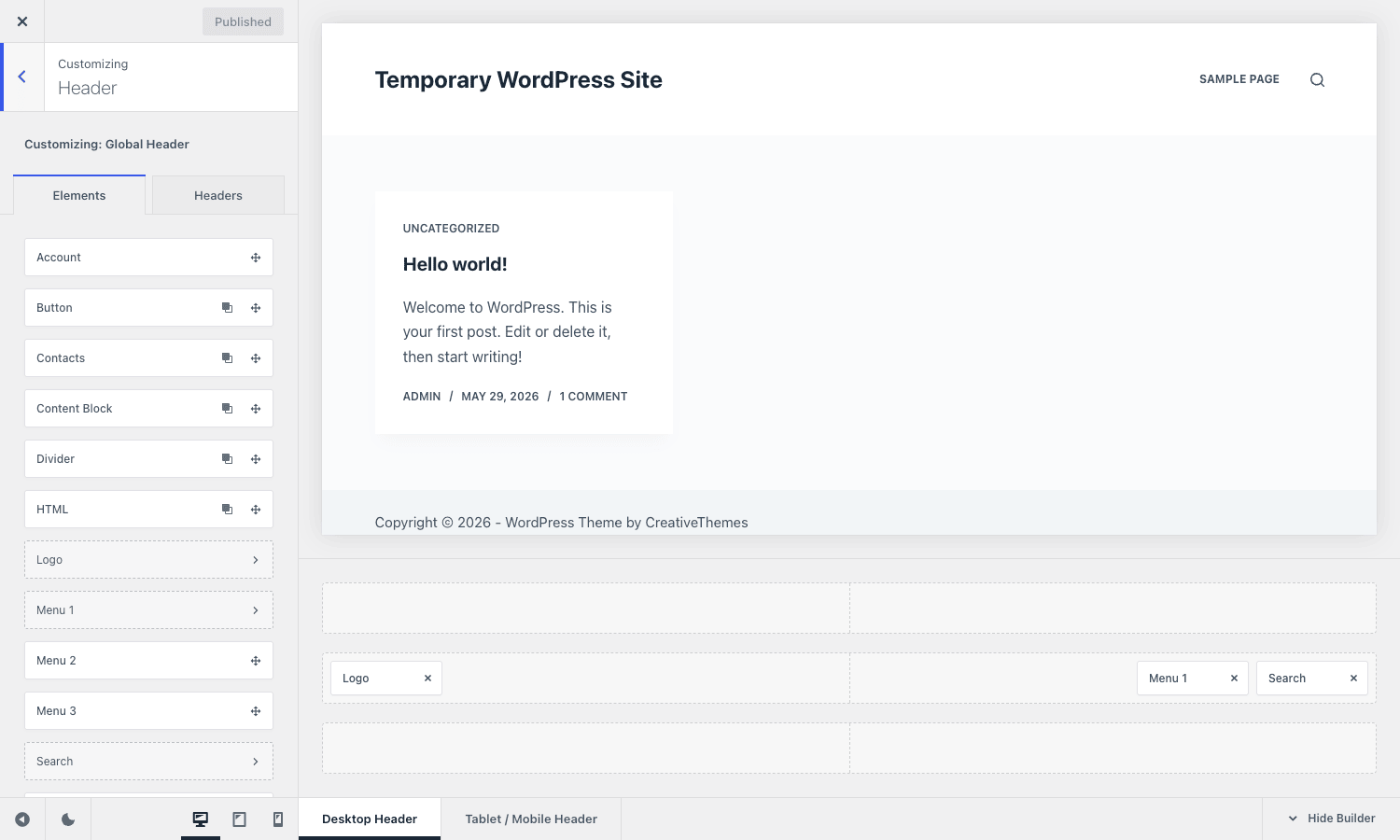Open the UNCATEGORIZED category link

[x=451, y=229]
